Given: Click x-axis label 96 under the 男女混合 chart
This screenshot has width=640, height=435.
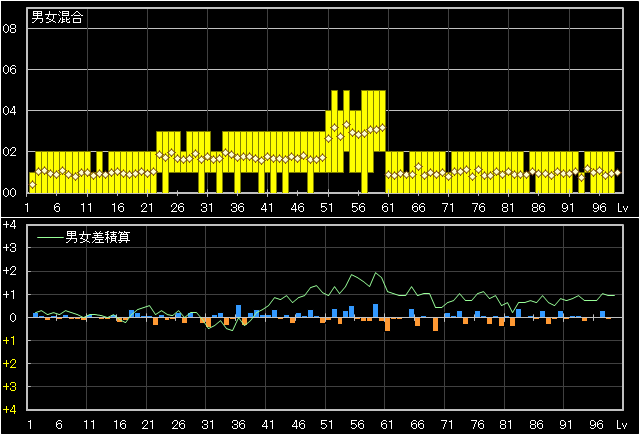Looking at the screenshot, I should pos(599,208).
